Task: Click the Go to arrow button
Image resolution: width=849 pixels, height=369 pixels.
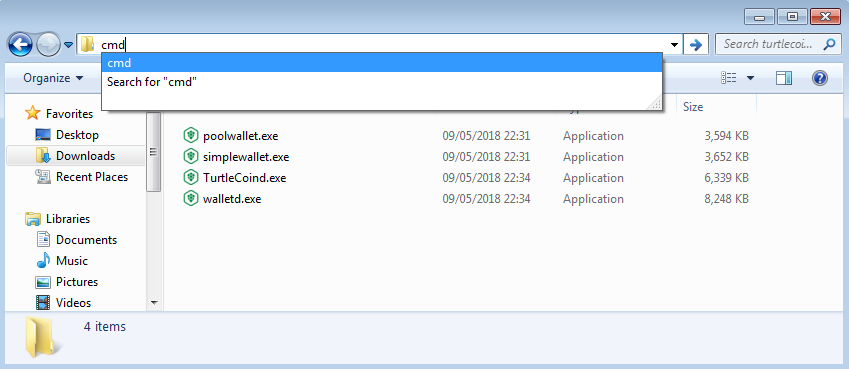Action: click(696, 44)
